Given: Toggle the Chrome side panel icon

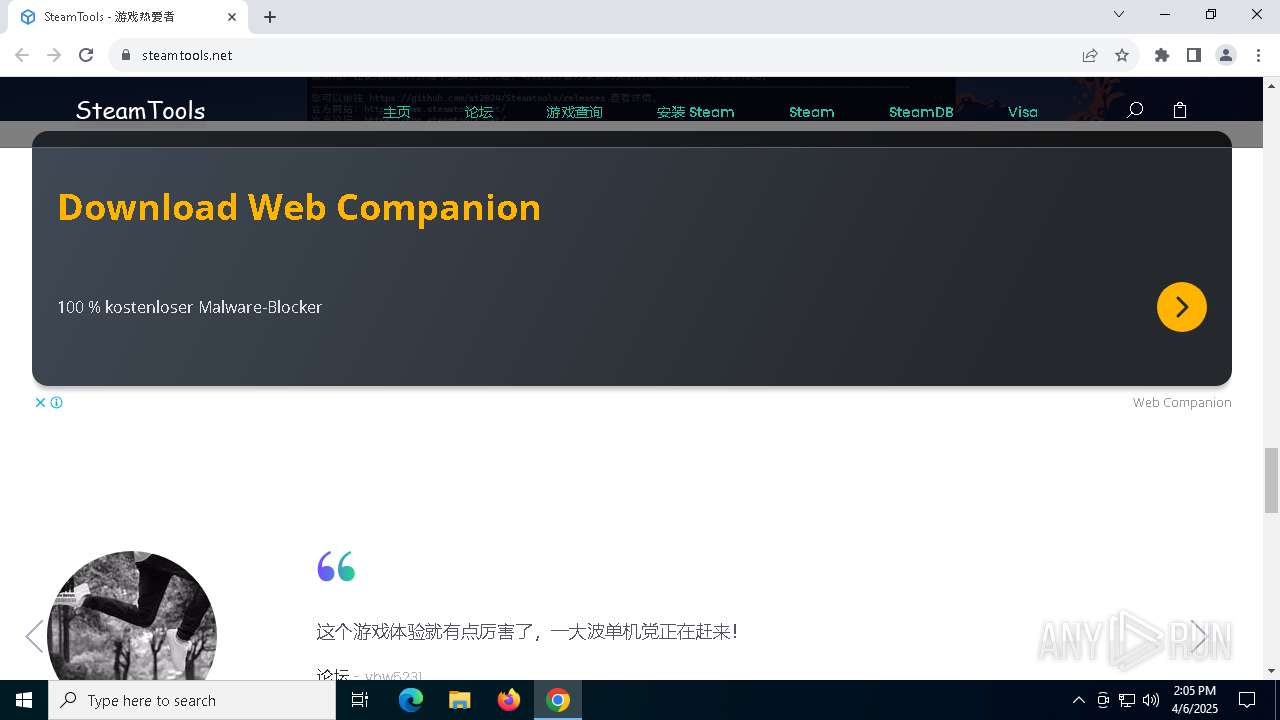Looking at the screenshot, I should point(1194,55).
